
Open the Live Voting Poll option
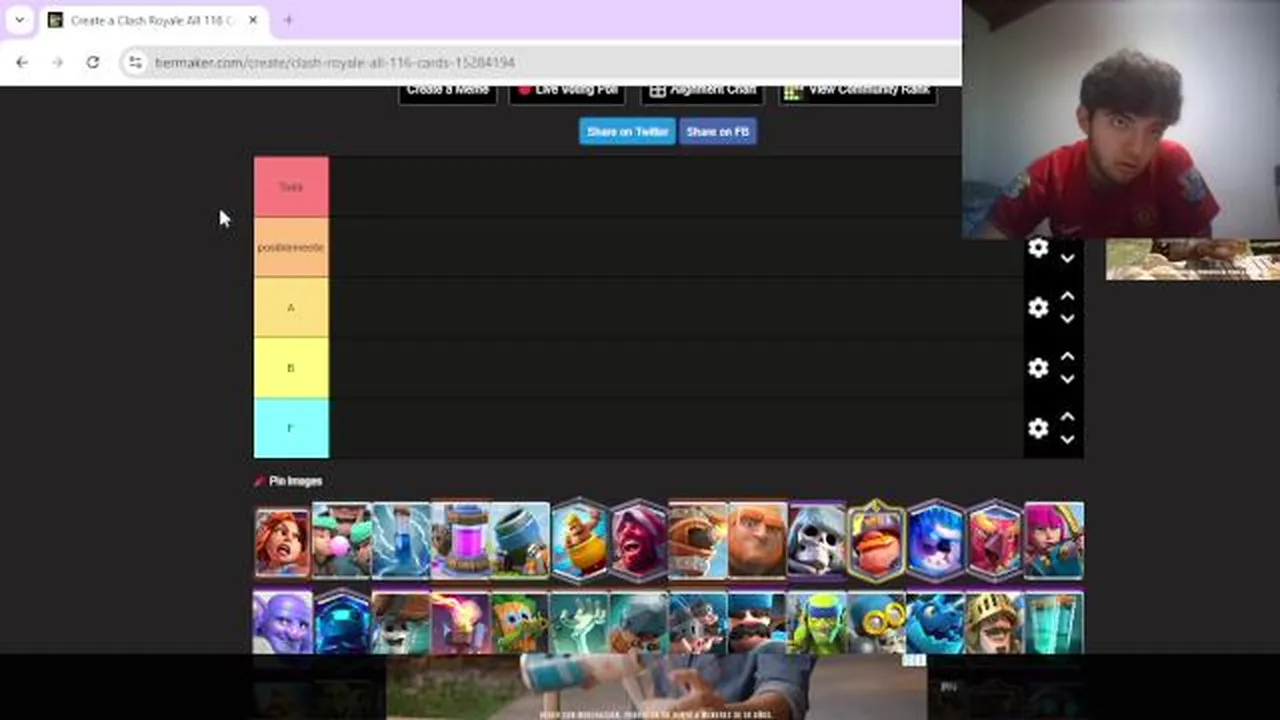pyautogui.click(x=567, y=92)
